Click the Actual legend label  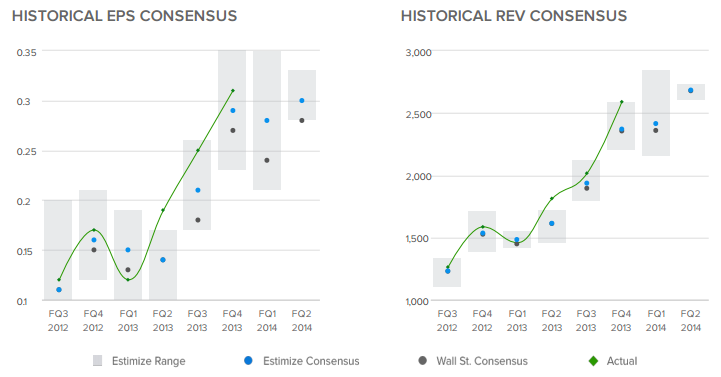(x=622, y=361)
